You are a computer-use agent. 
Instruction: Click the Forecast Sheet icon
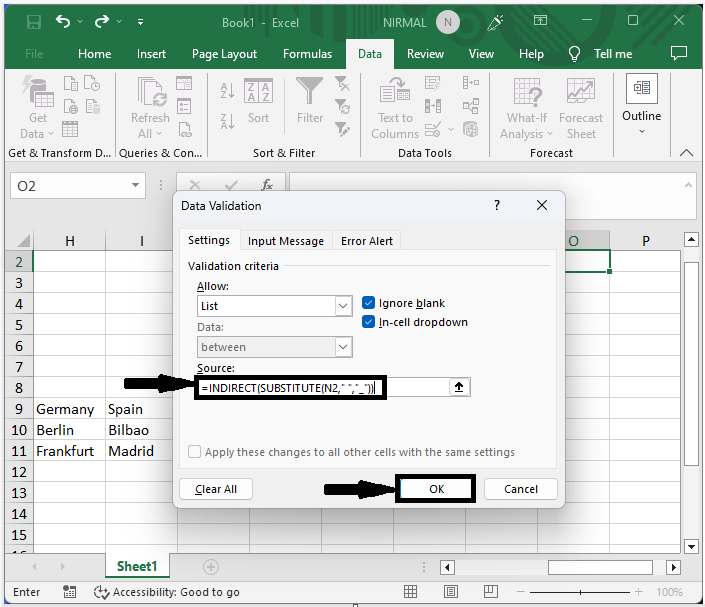[581, 108]
